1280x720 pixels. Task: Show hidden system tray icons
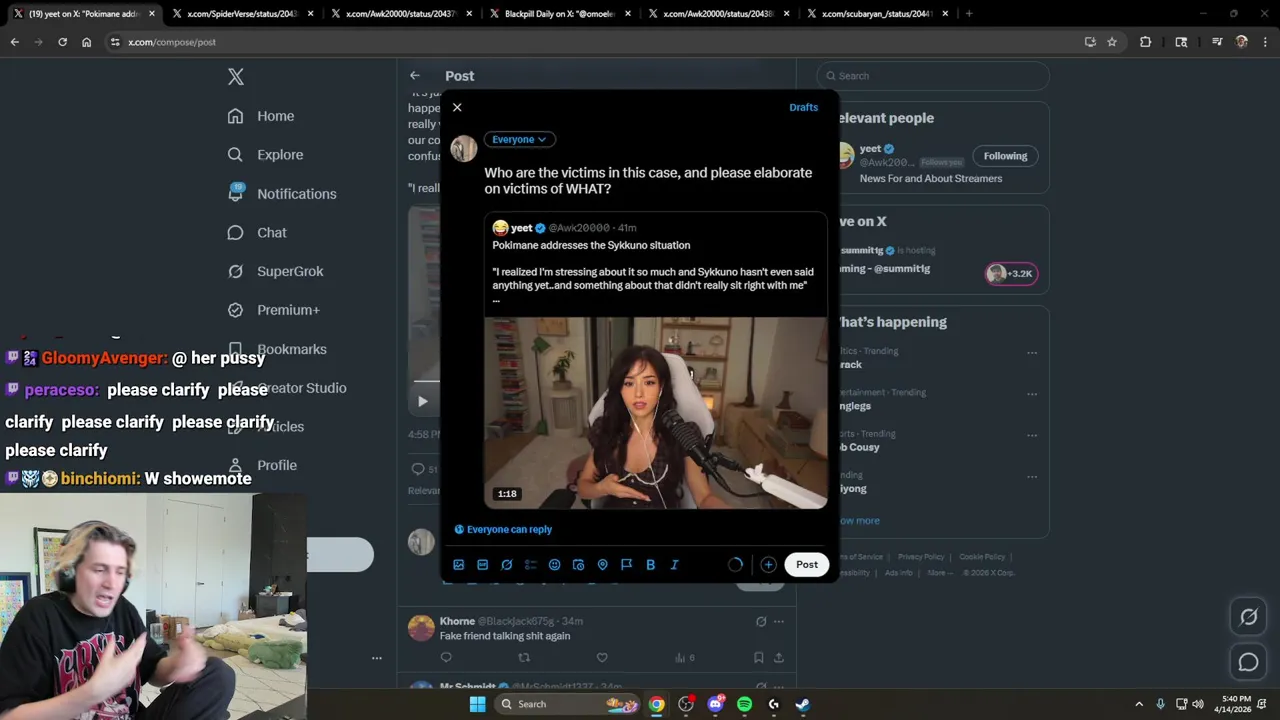1139,704
